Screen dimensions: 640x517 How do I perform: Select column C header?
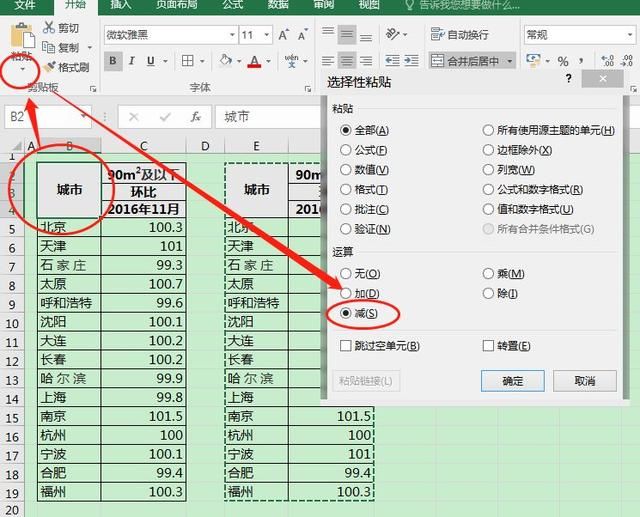[x=144, y=146]
